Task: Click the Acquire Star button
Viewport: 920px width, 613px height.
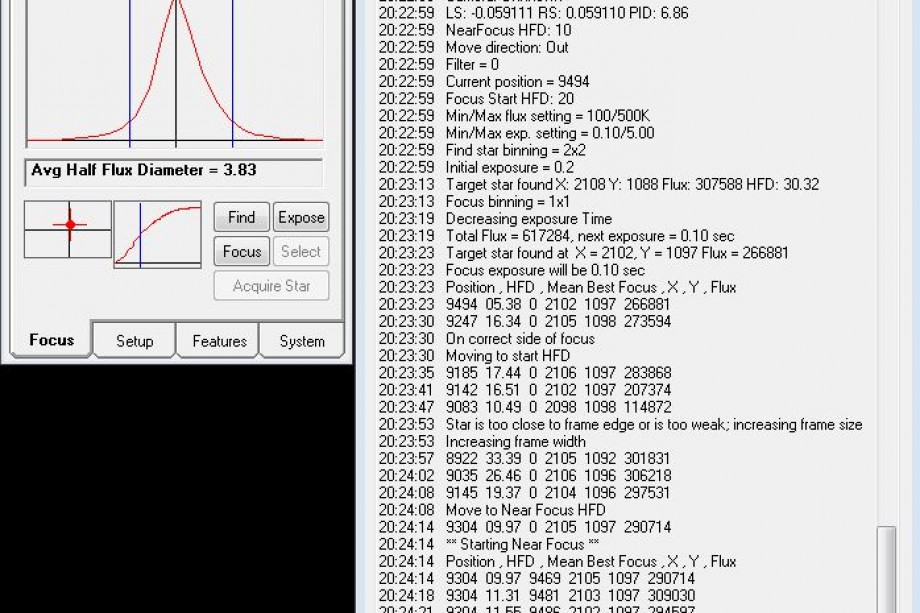Action: (271, 286)
